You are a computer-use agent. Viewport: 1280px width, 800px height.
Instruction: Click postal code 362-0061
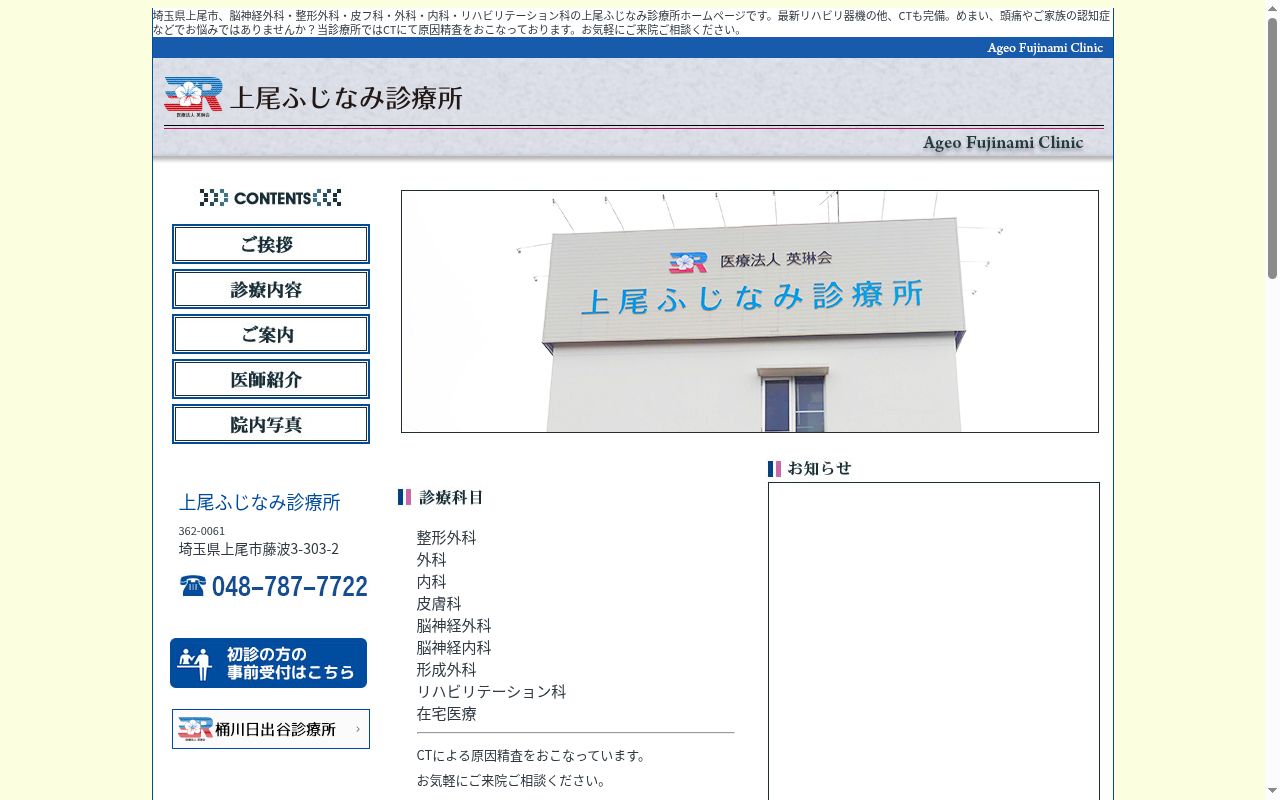pos(202,531)
